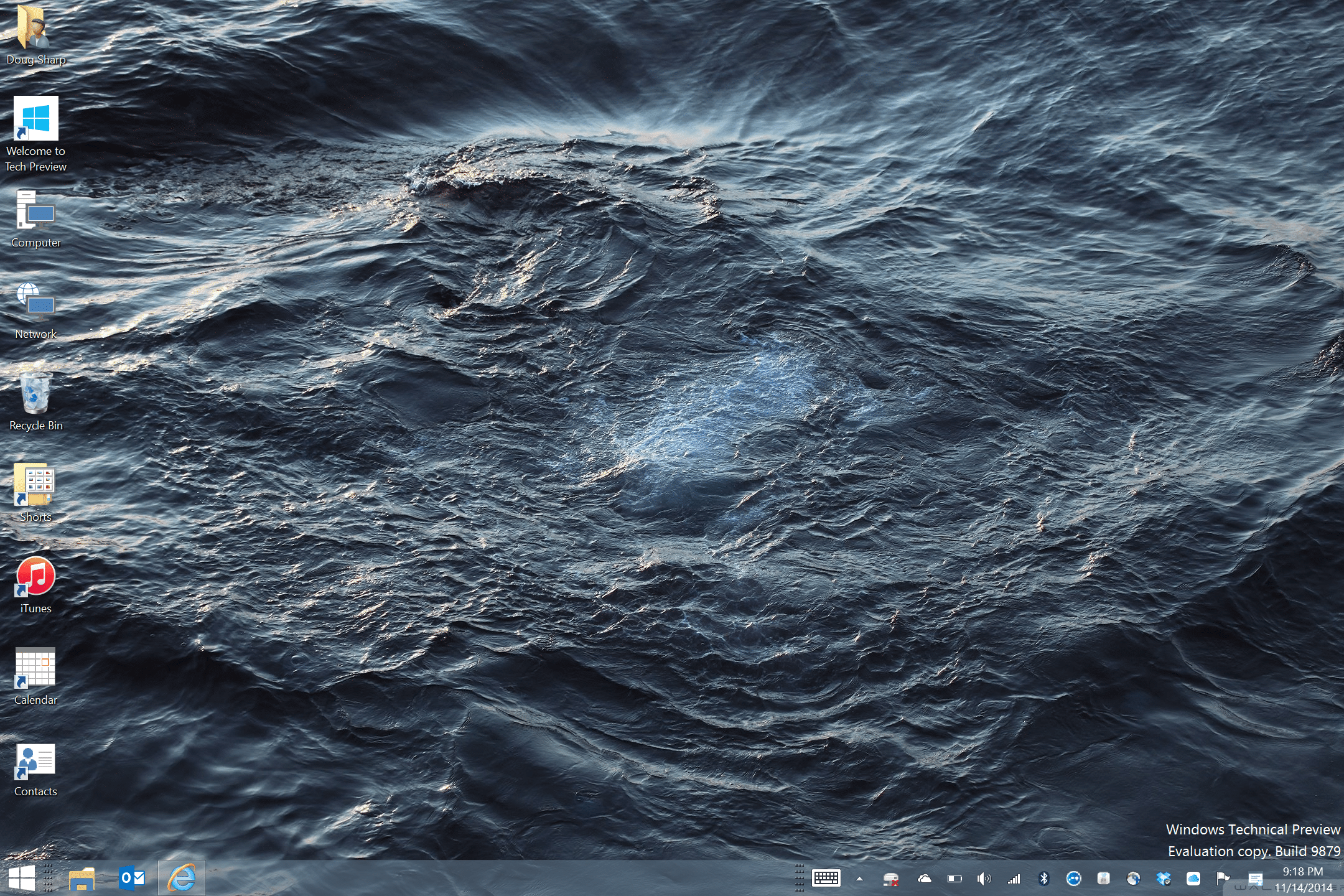Open File Explorer from the taskbar

click(82, 879)
